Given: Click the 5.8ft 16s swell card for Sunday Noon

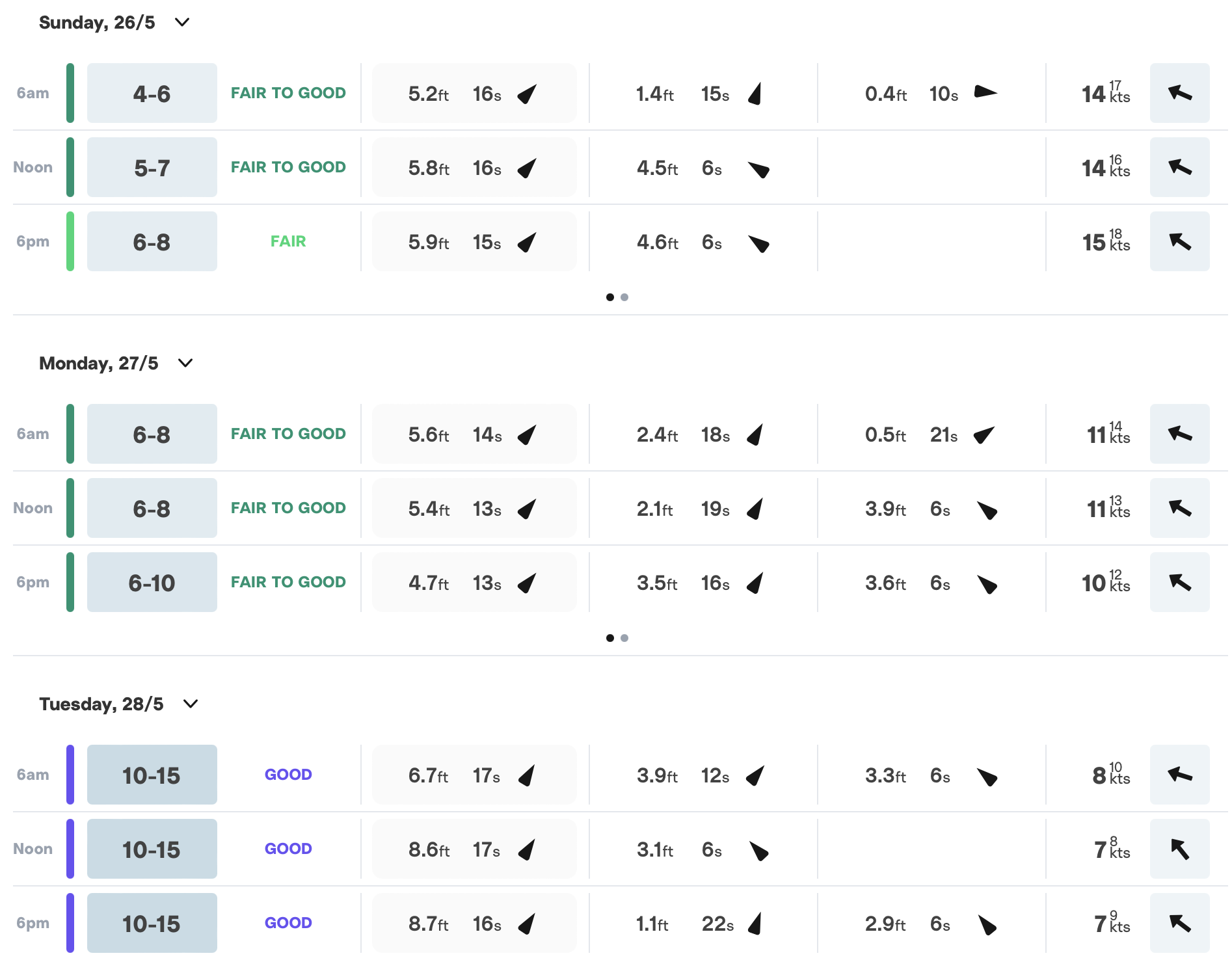Looking at the screenshot, I should (x=474, y=167).
